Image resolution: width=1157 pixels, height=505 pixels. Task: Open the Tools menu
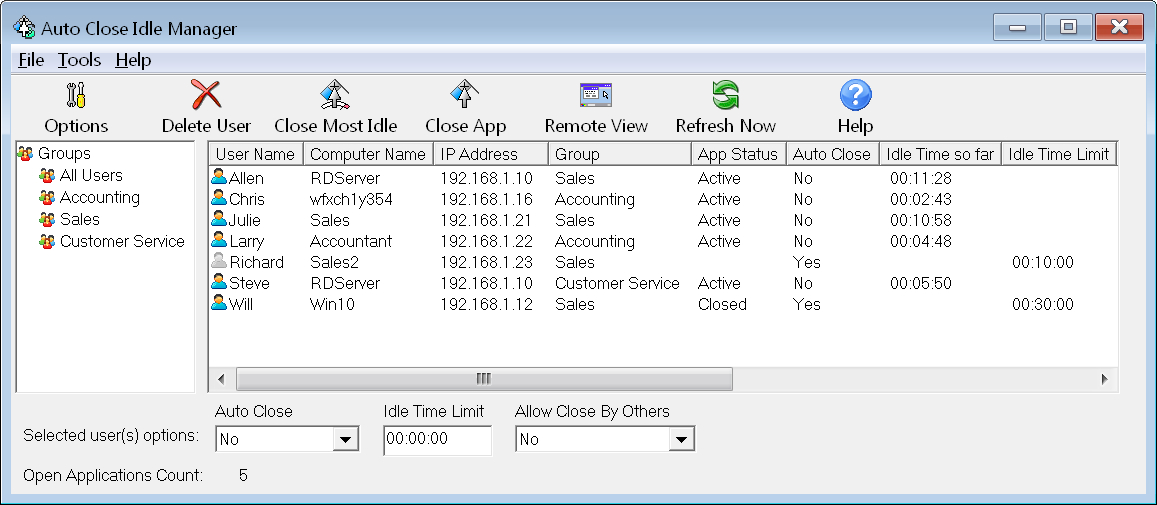click(x=80, y=61)
